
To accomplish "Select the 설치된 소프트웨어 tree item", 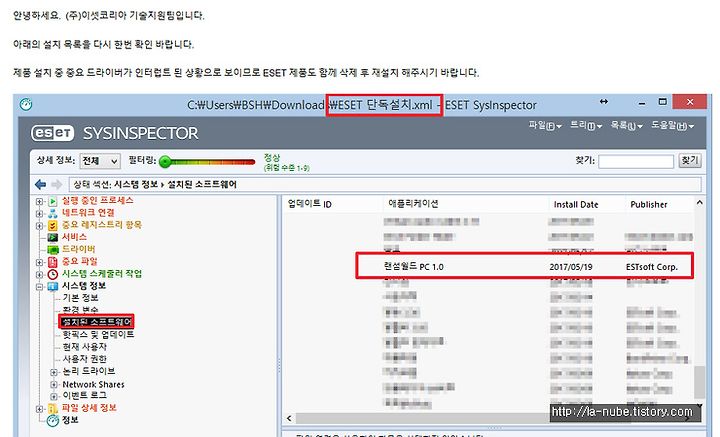I will [x=97, y=322].
